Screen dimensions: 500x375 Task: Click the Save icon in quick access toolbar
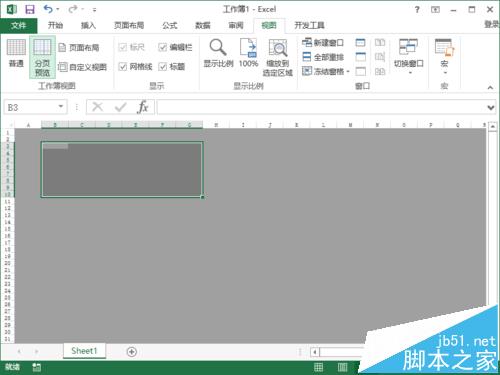(30, 9)
